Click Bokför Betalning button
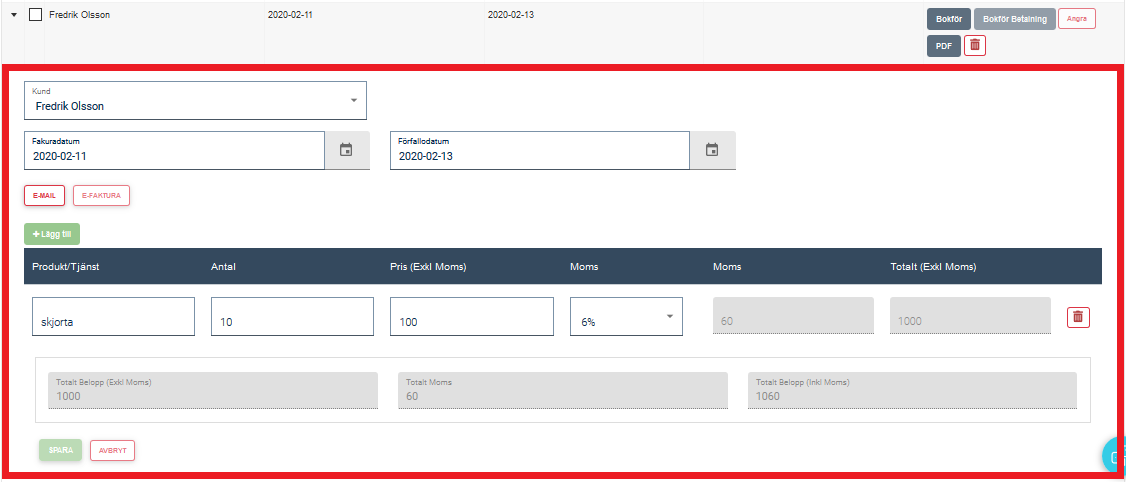 coord(1014,19)
